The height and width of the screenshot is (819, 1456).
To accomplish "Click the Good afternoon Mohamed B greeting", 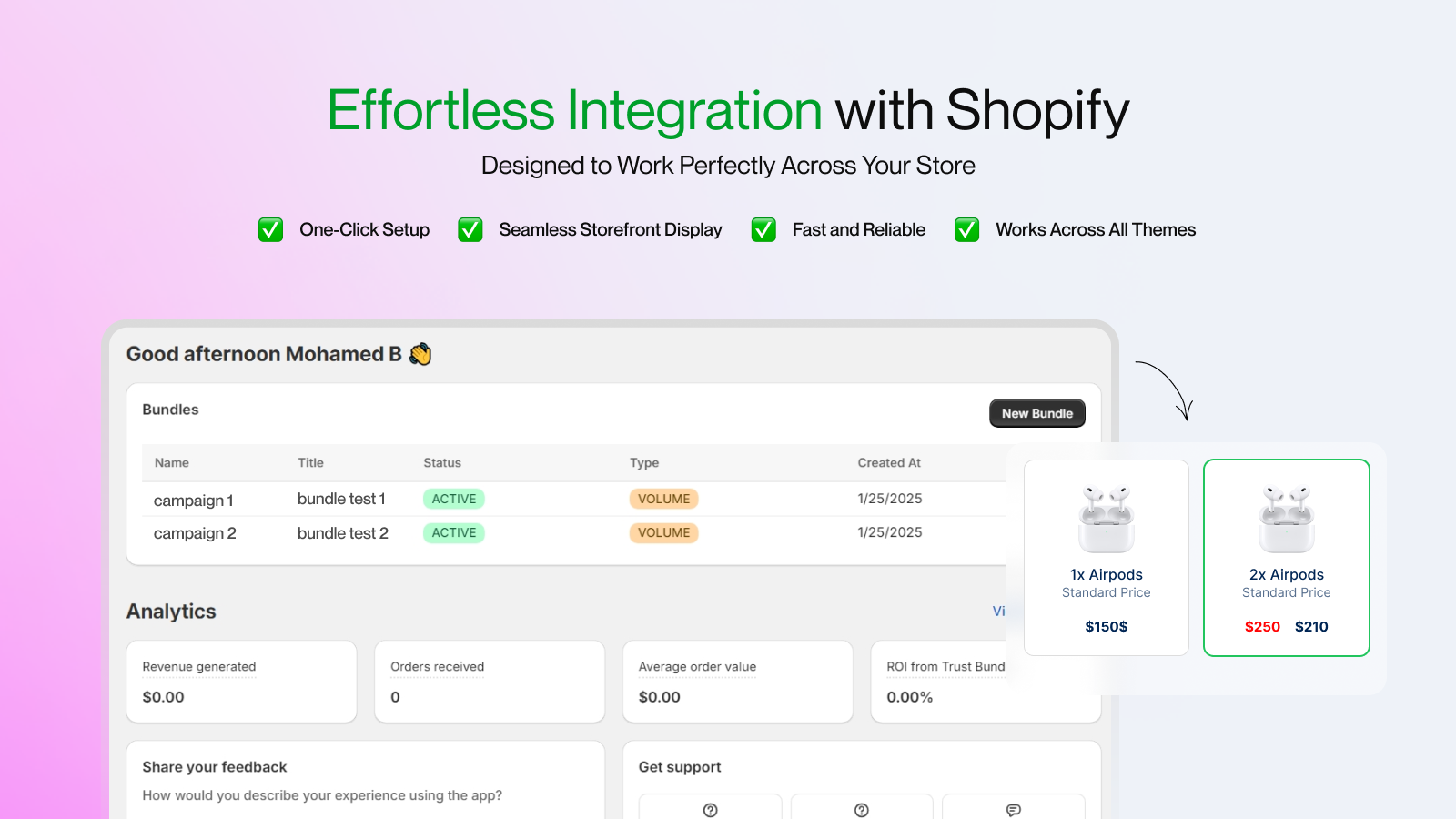I will (264, 354).
